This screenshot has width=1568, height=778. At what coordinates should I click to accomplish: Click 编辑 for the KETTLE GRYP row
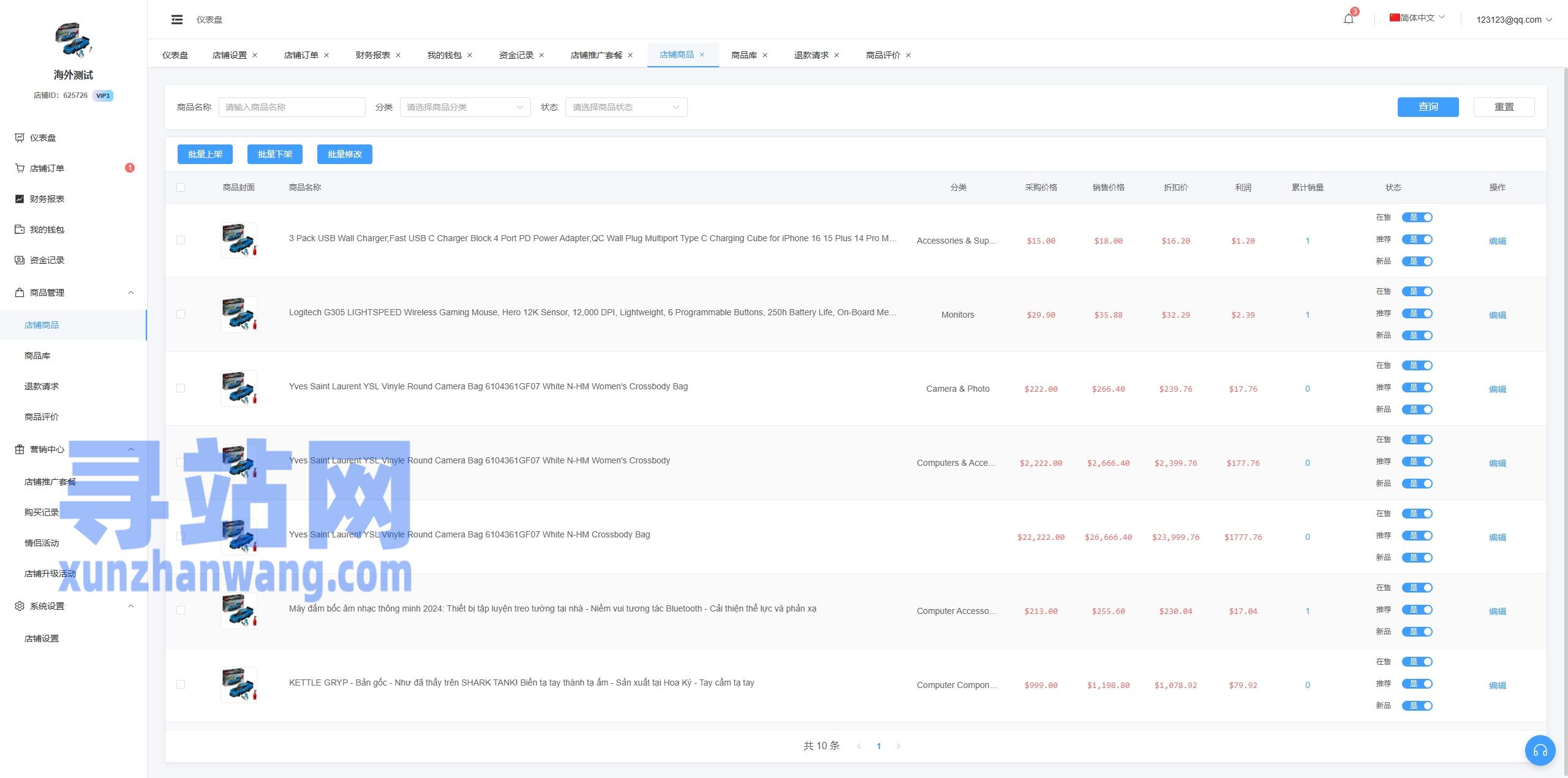[1497, 686]
